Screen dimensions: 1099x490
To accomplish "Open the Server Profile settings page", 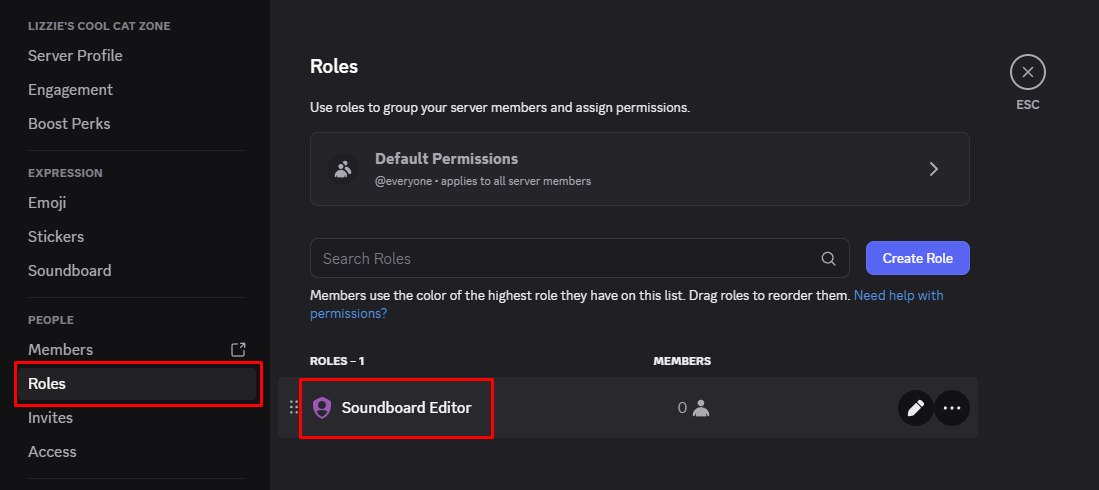I will [75, 56].
